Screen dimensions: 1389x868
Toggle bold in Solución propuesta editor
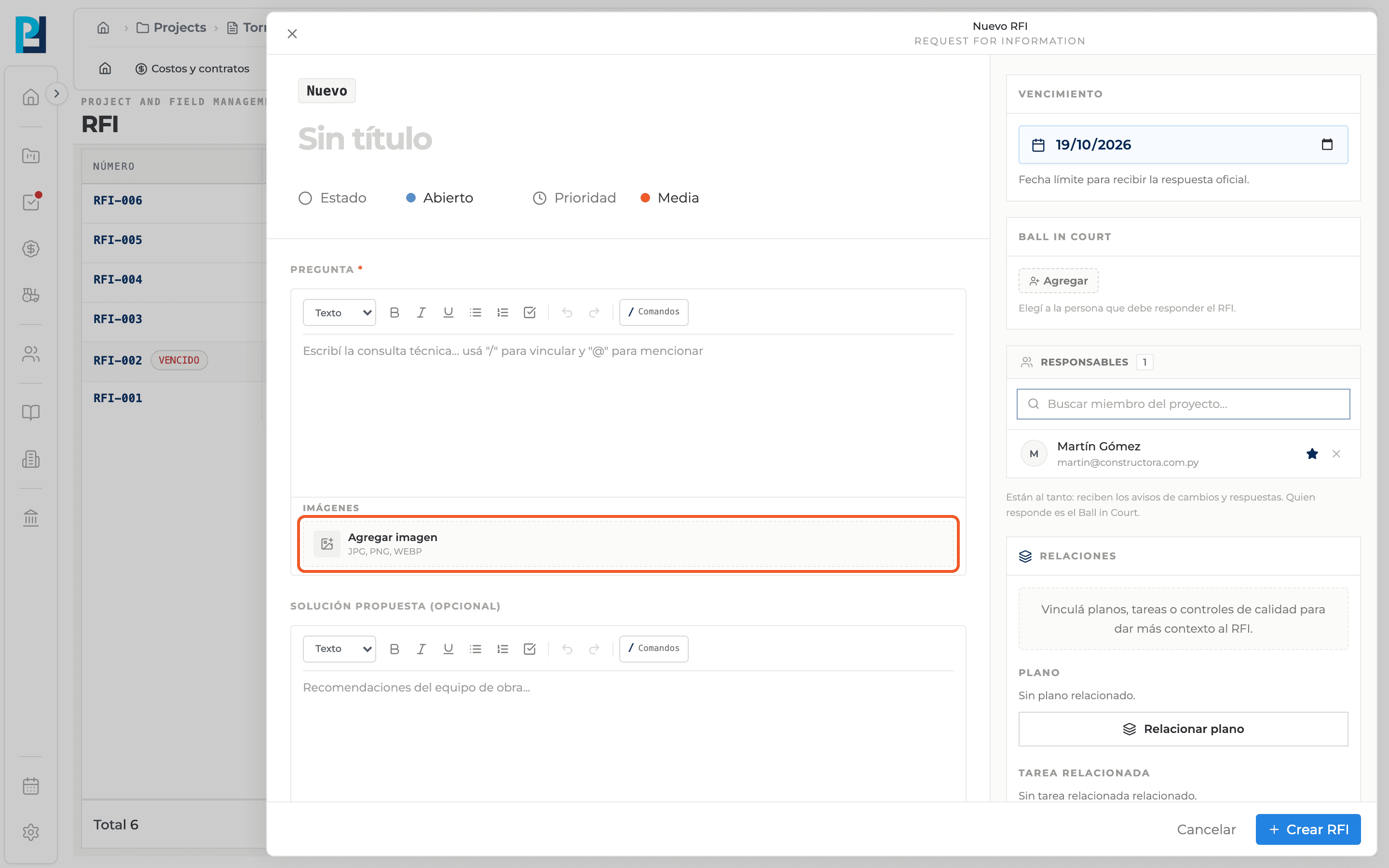[x=395, y=649]
